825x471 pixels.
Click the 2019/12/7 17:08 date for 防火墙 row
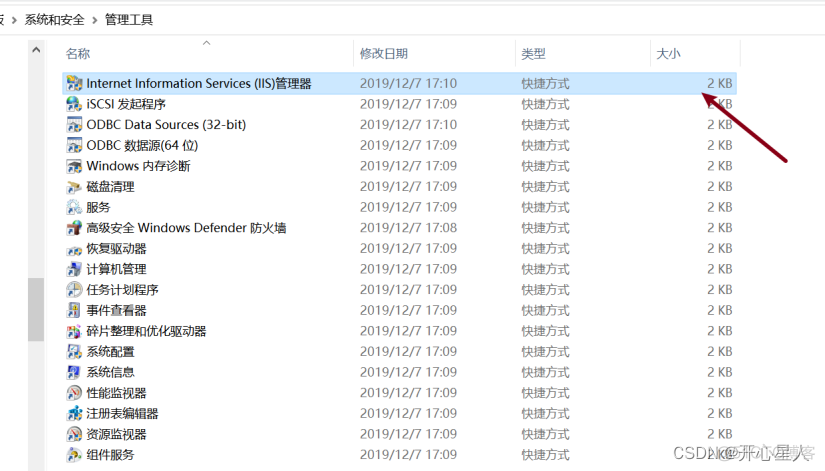(x=408, y=228)
